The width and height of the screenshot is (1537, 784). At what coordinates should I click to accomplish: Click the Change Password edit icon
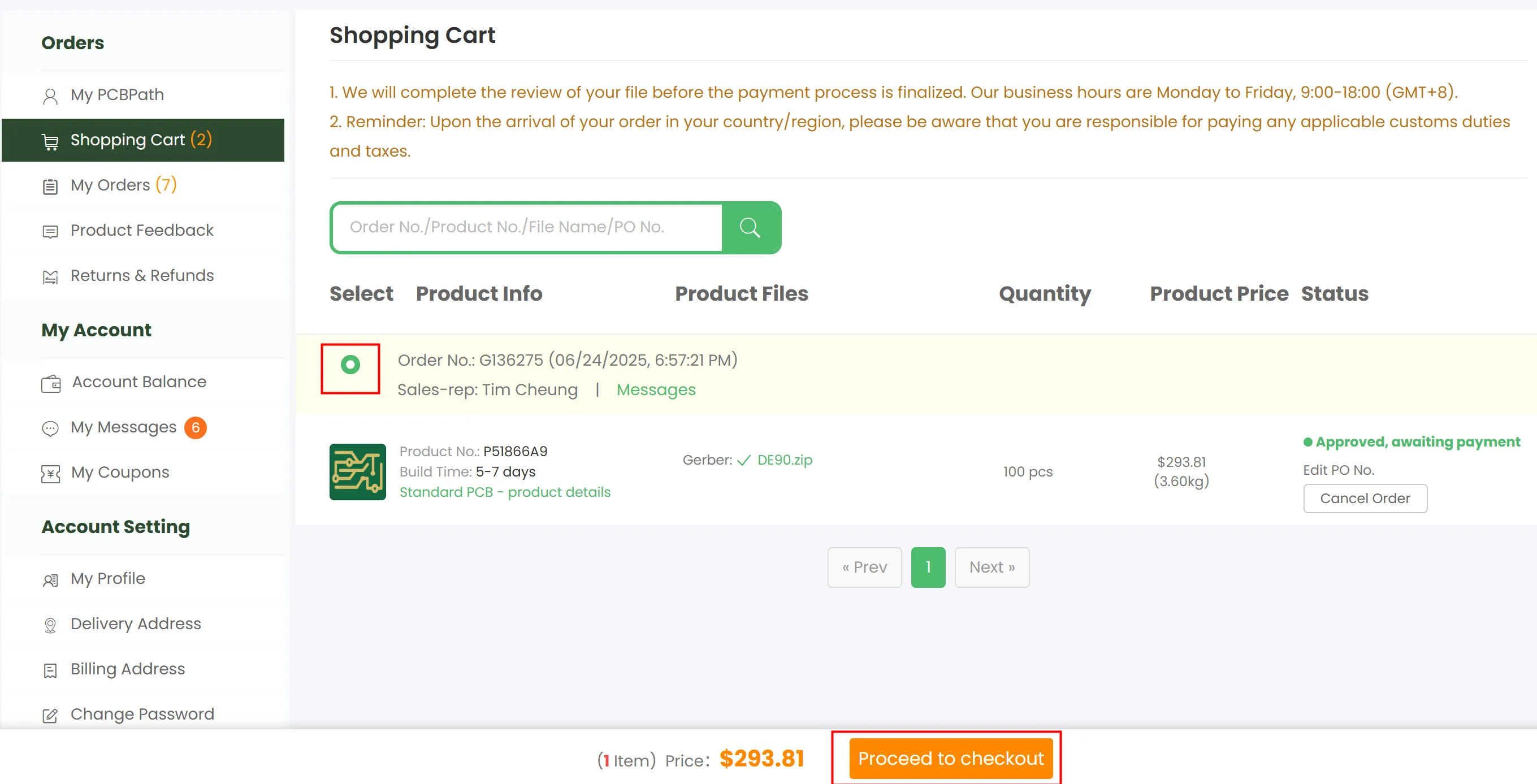[50, 715]
